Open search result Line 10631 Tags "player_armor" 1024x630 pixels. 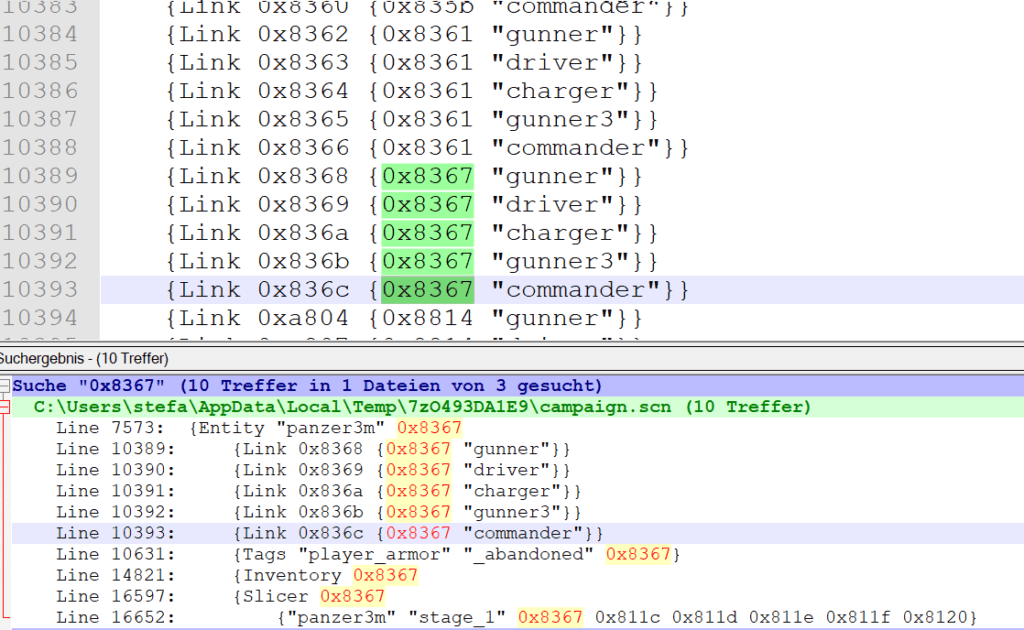pyautogui.click(x=368, y=554)
